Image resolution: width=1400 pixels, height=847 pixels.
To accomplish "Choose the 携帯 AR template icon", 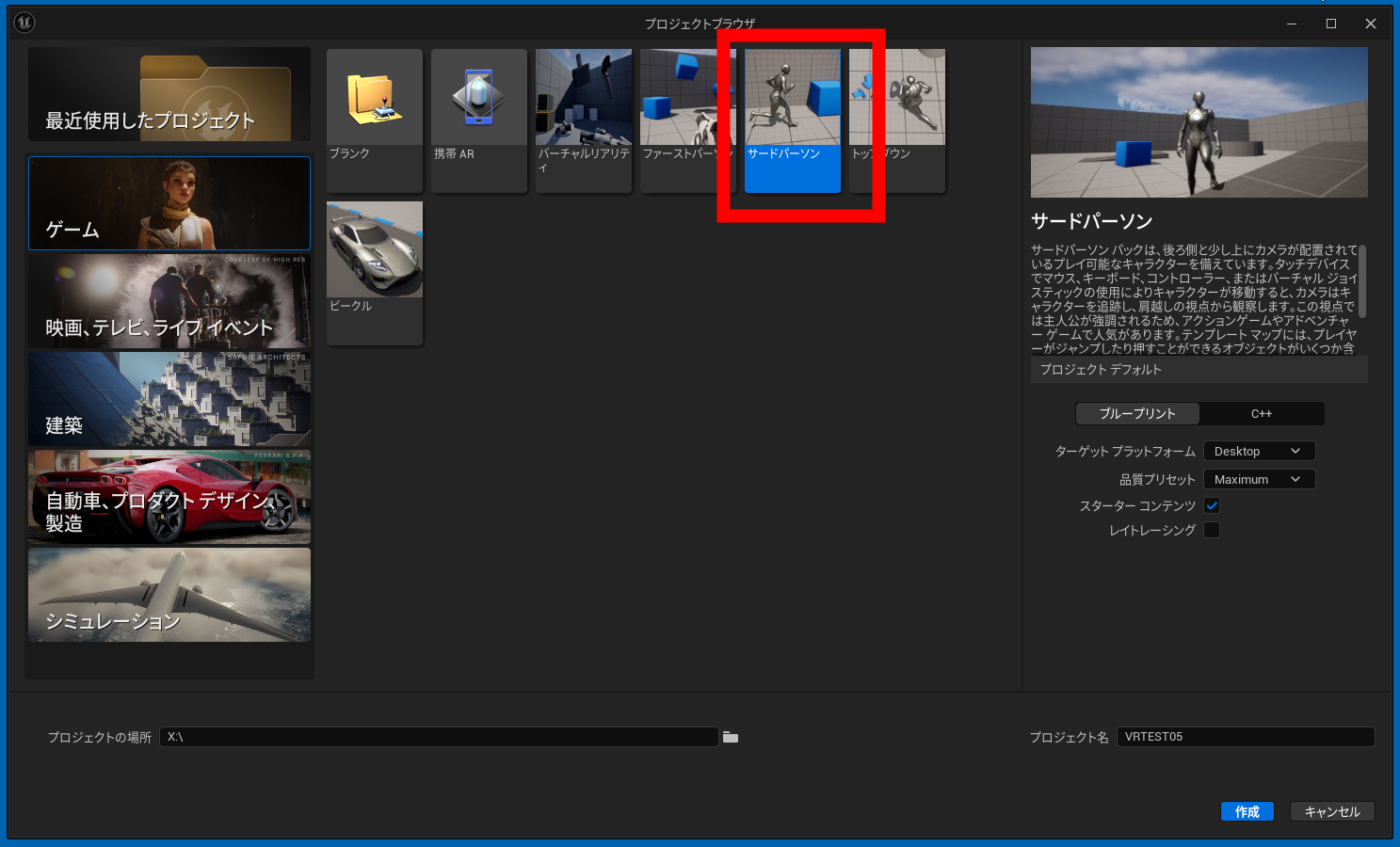I will 478,99.
